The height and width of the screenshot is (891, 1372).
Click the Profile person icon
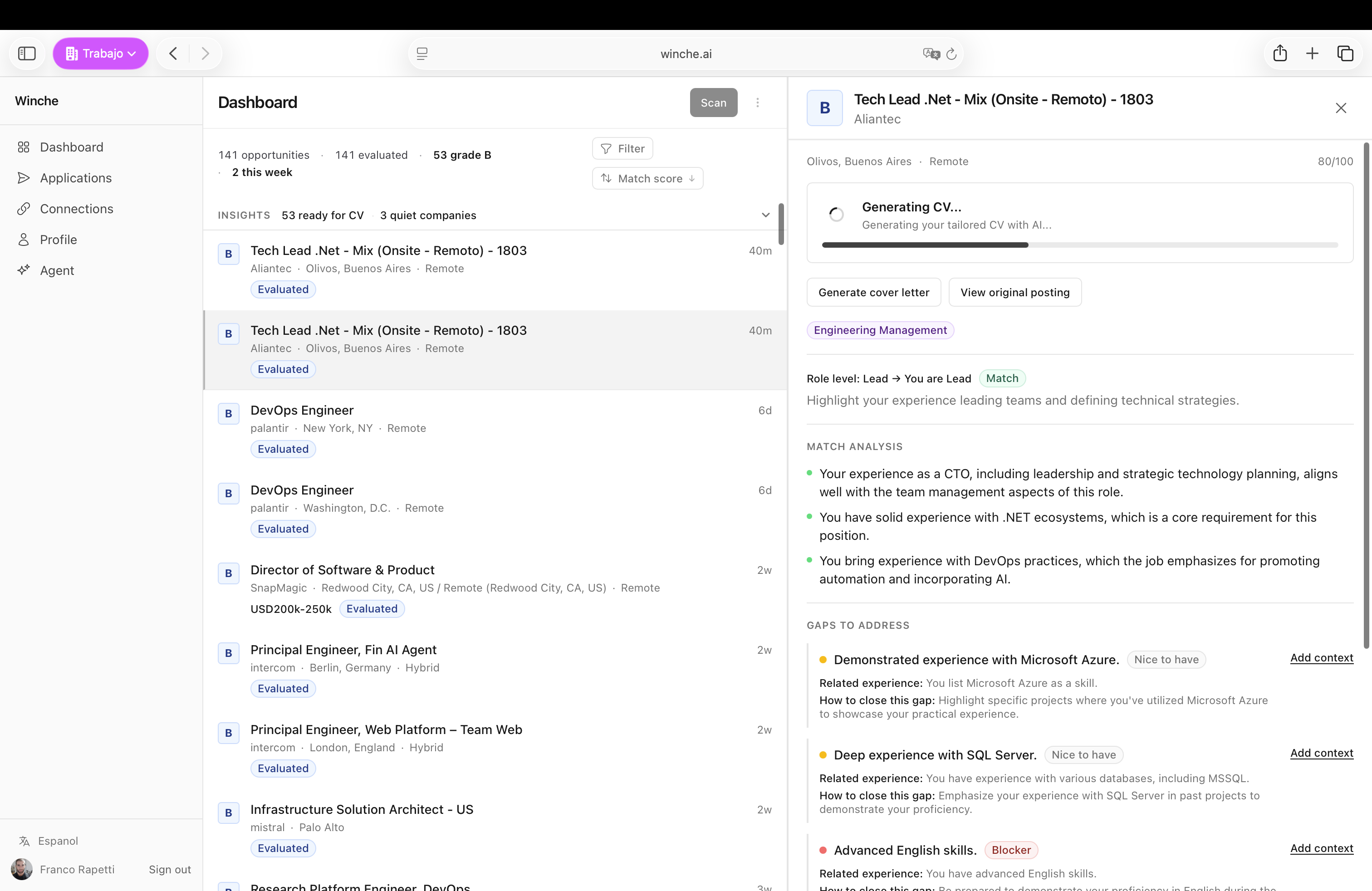(x=24, y=240)
